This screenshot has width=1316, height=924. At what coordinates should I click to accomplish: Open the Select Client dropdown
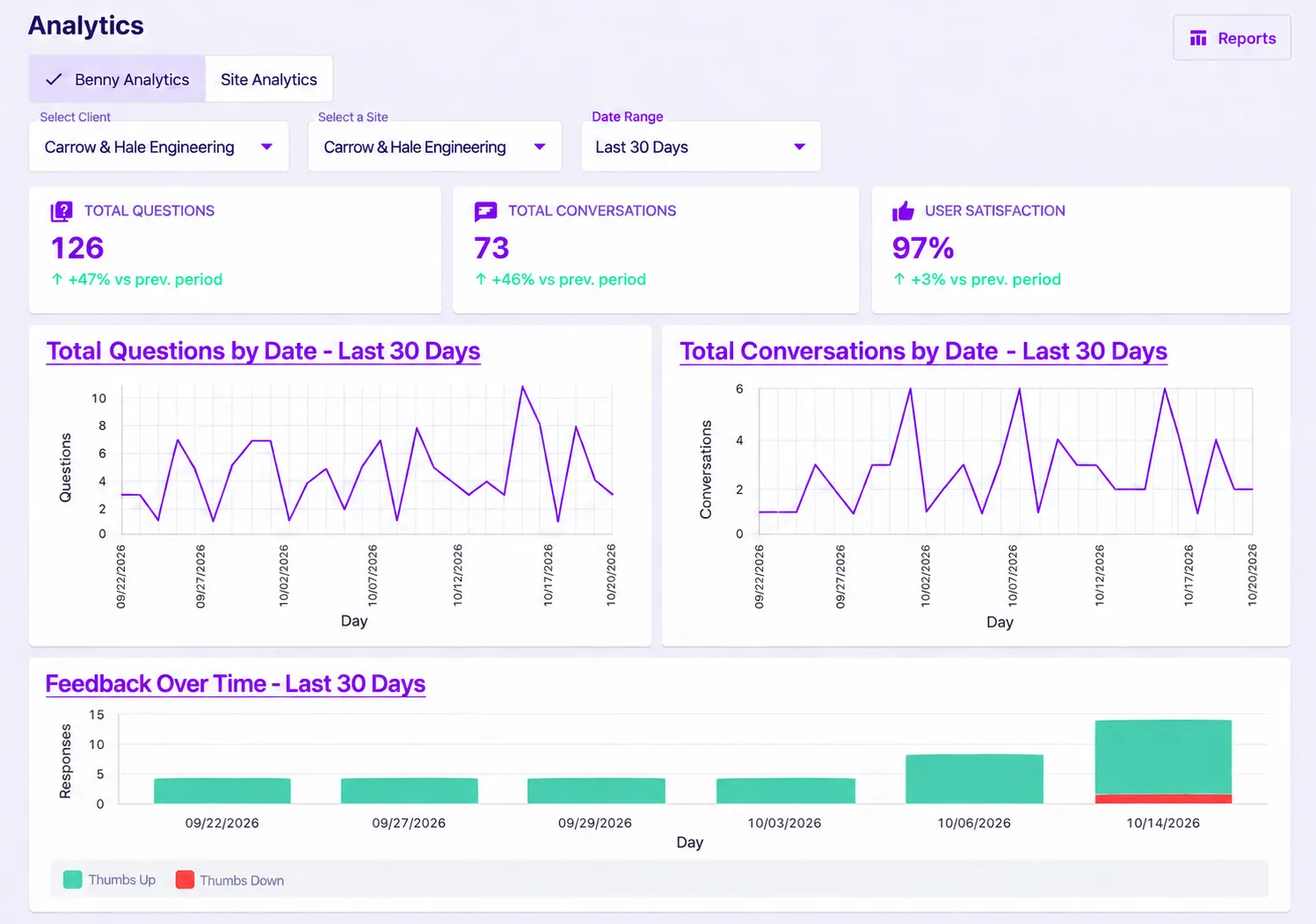(x=159, y=147)
